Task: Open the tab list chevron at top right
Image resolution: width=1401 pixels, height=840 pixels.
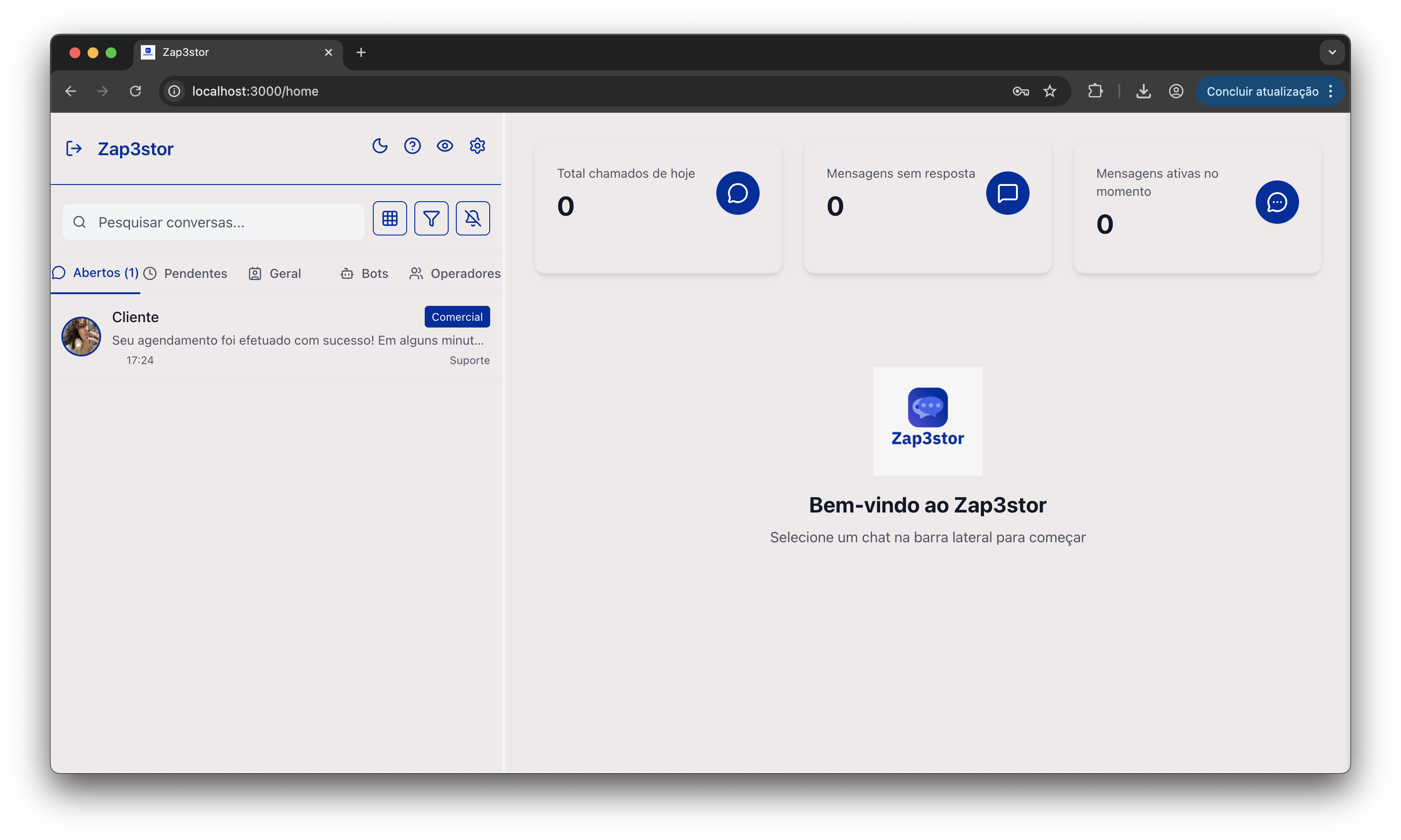Action: [1332, 52]
